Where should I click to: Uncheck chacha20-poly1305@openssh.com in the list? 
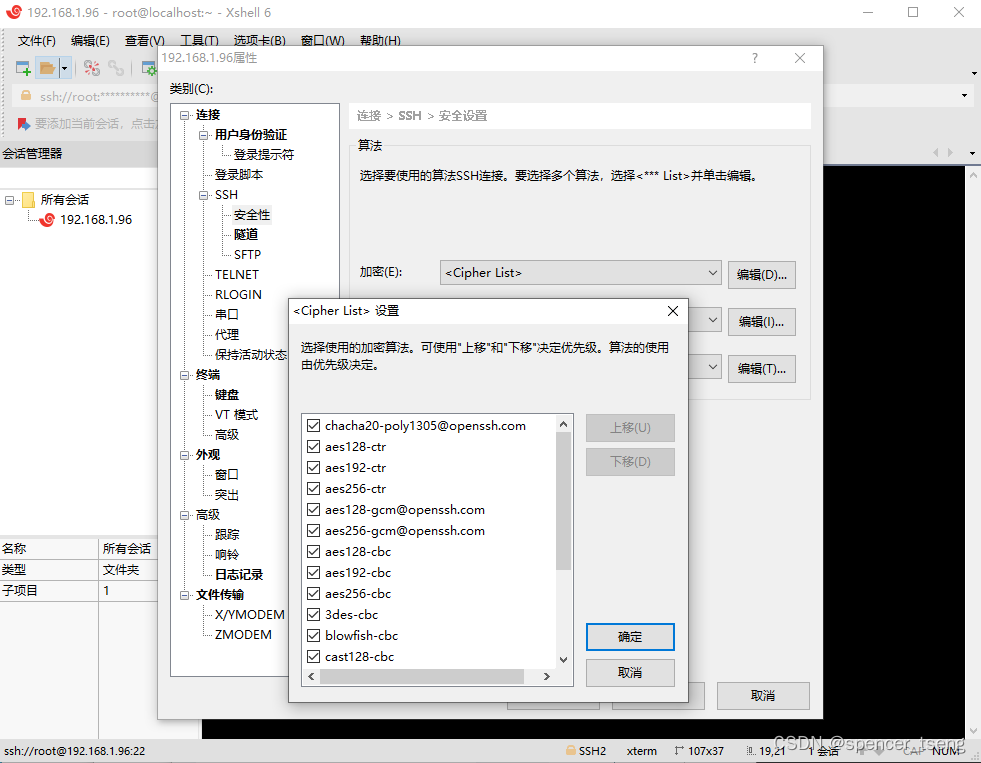tap(313, 425)
